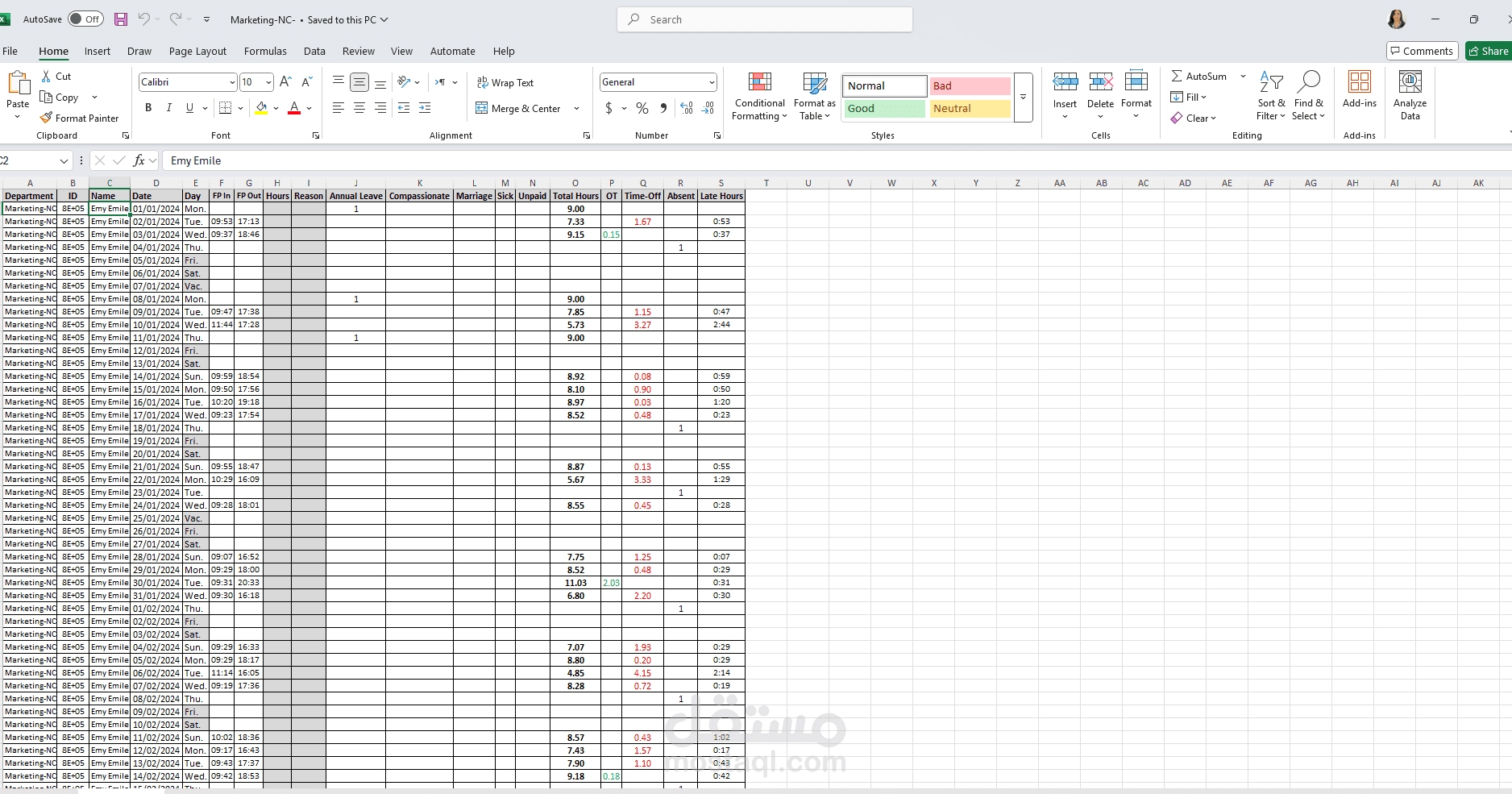This screenshot has height=794, width=1512.
Task: Click the Undo arrow icon
Action: (x=143, y=19)
